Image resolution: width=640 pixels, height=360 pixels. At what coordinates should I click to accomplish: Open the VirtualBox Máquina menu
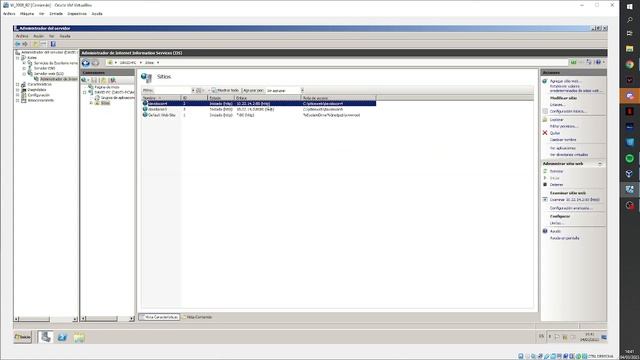tap(27, 13)
